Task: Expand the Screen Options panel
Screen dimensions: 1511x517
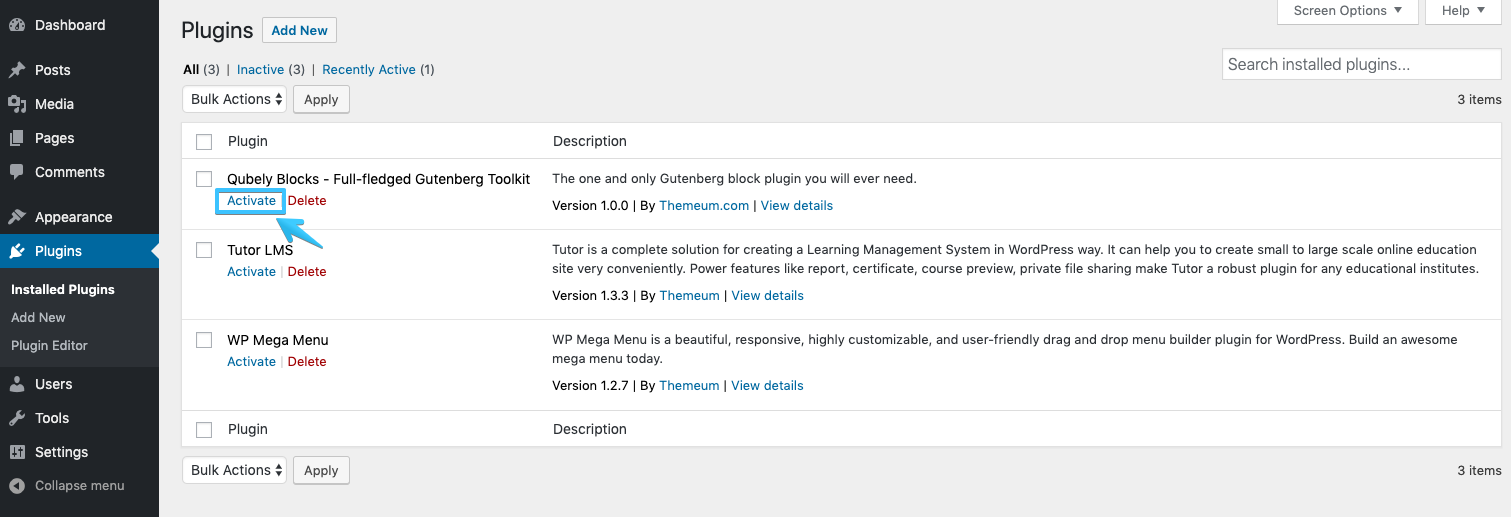Action: pyautogui.click(x=1348, y=11)
